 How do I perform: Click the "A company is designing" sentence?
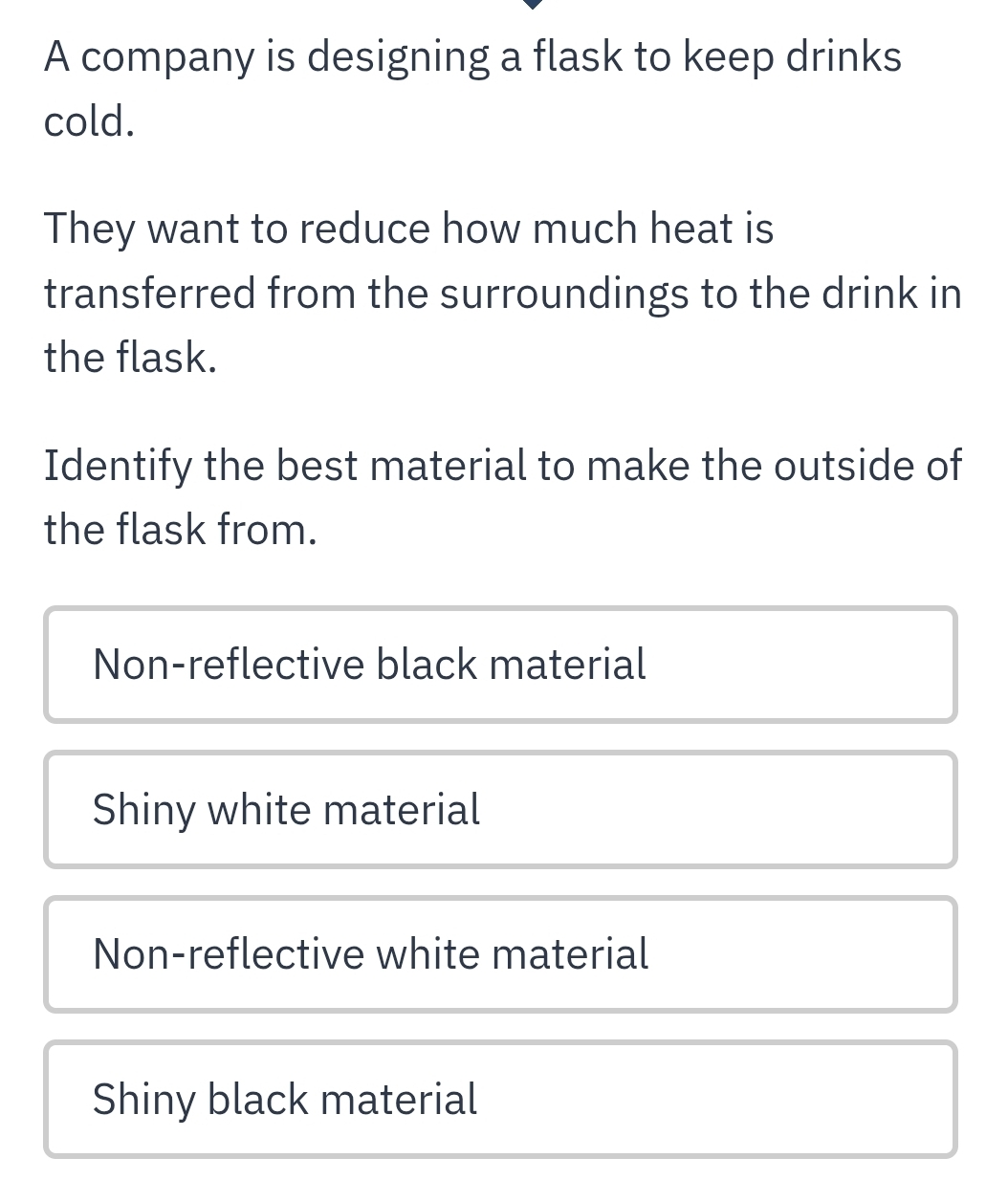click(x=472, y=57)
